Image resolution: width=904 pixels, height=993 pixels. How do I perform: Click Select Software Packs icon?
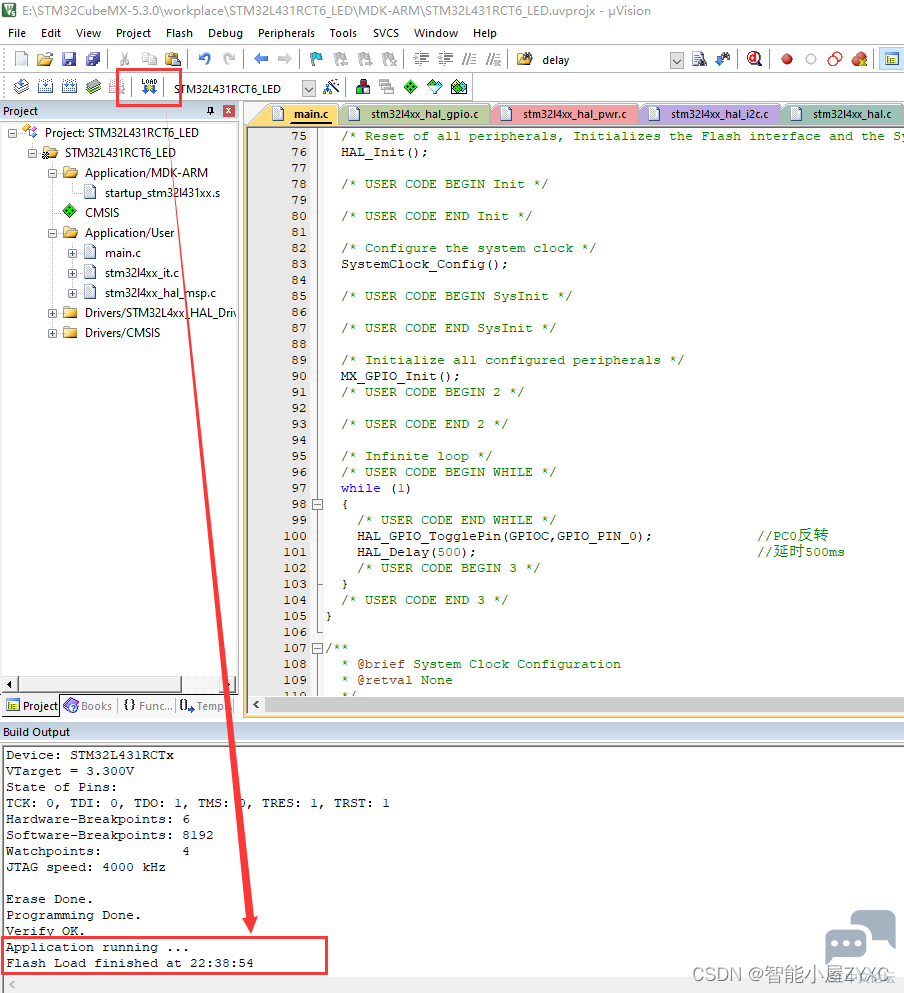[x=435, y=87]
